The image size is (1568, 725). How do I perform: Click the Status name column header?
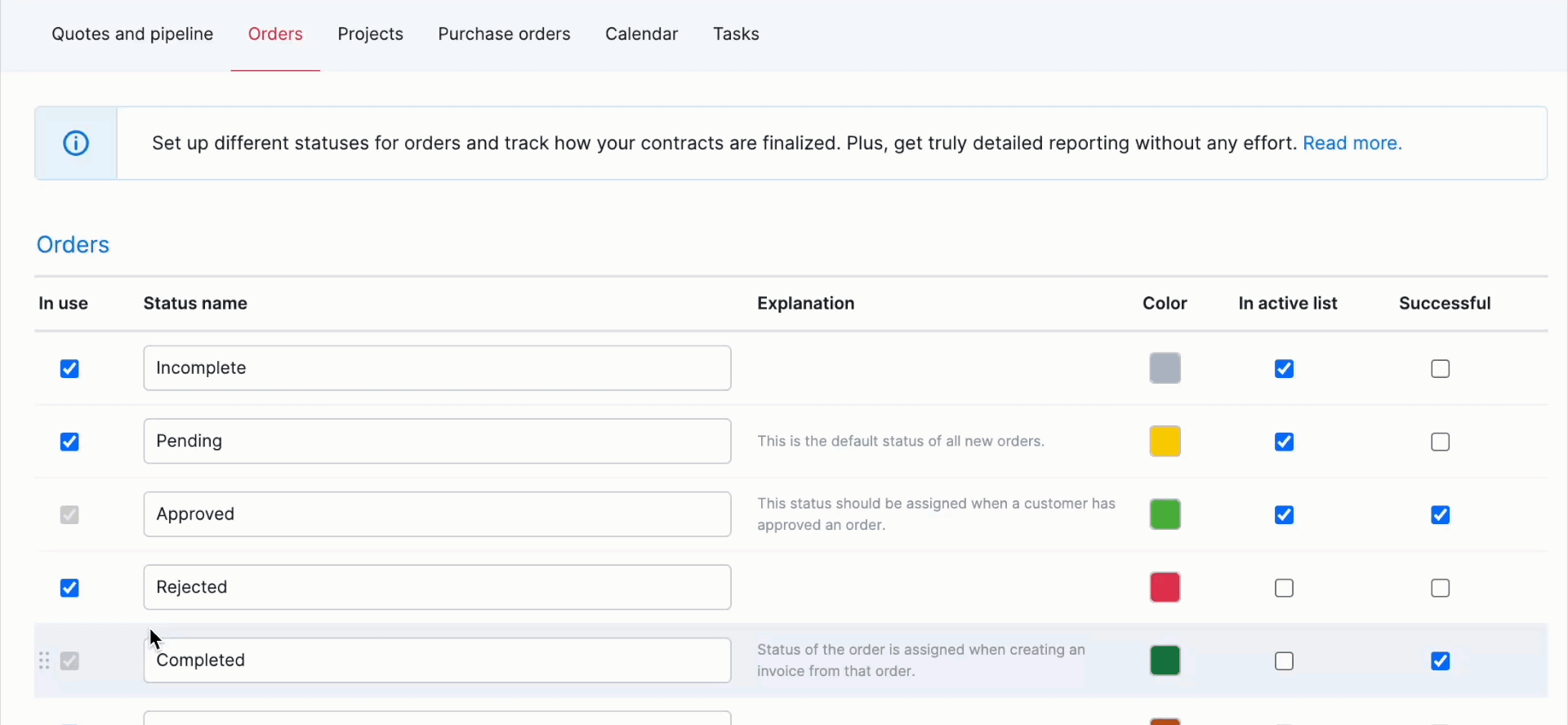(195, 304)
